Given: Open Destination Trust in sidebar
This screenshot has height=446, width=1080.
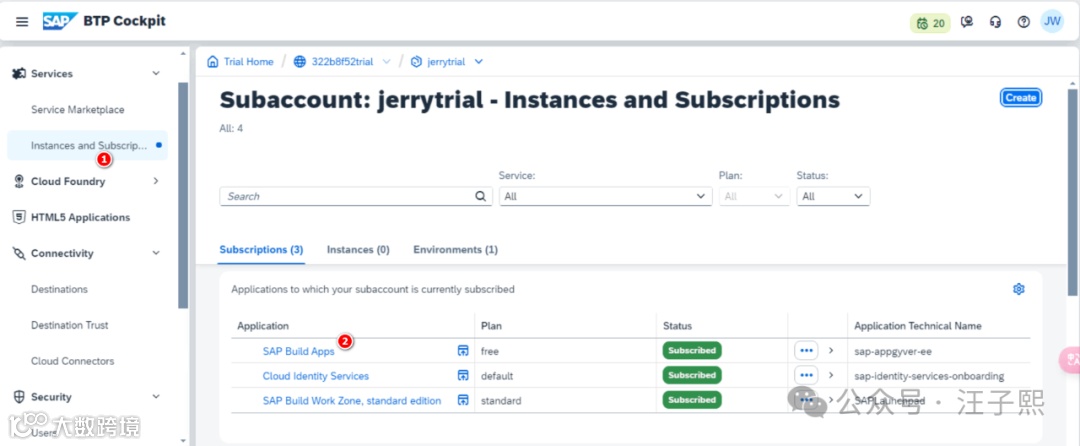Looking at the screenshot, I should coord(70,325).
